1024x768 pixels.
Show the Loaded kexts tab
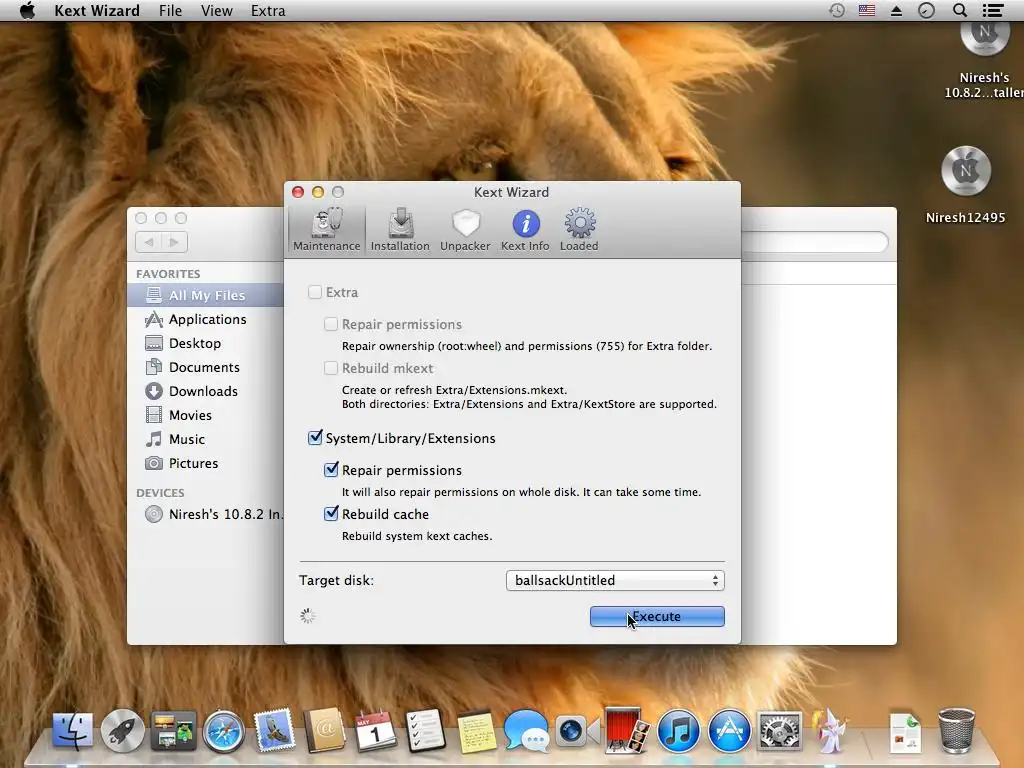pyautogui.click(x=579, y=229)
